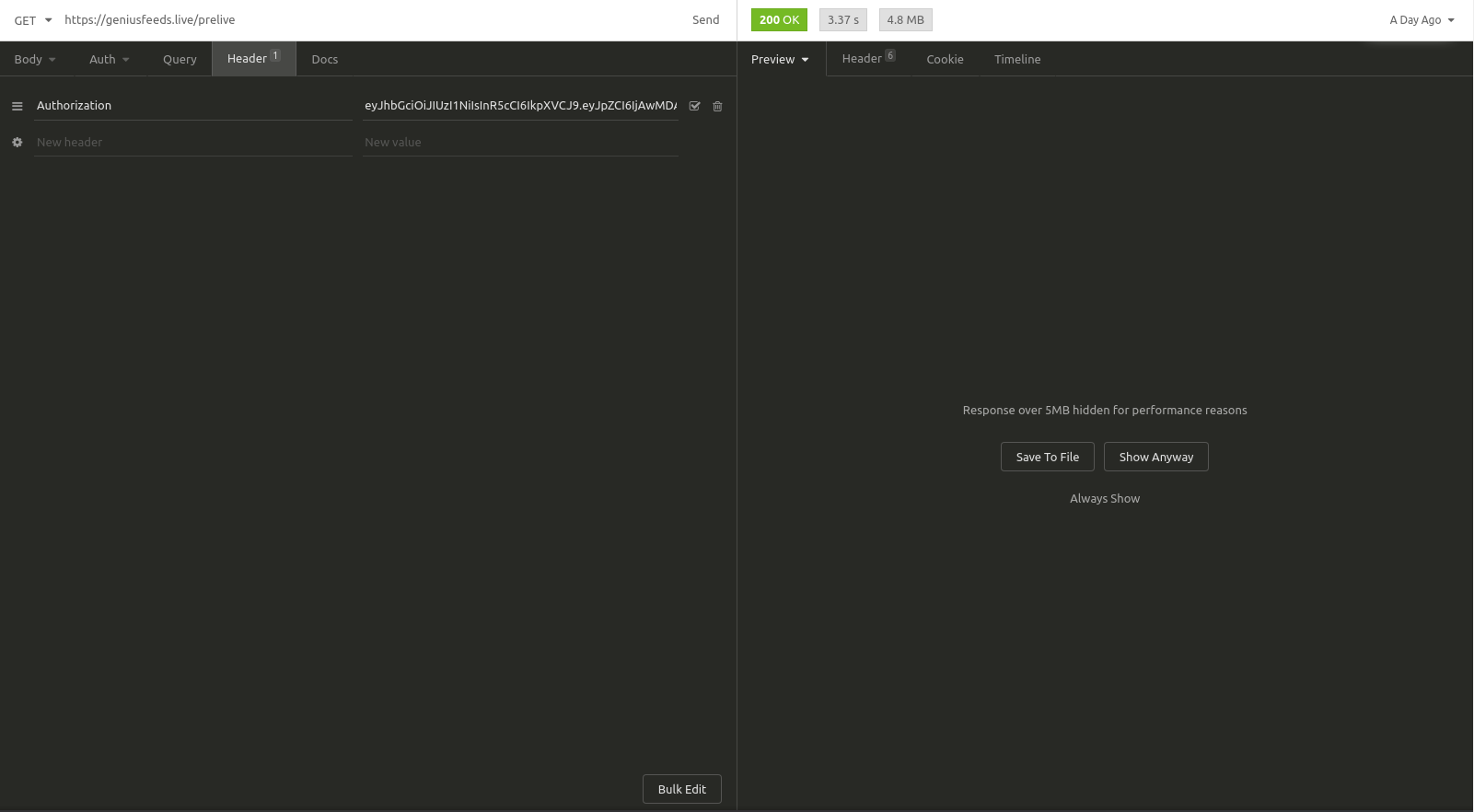Viewport: 1474px width, 812px height.
Task: Open the Auth type dropdown
Action: (x=109, y=59)
